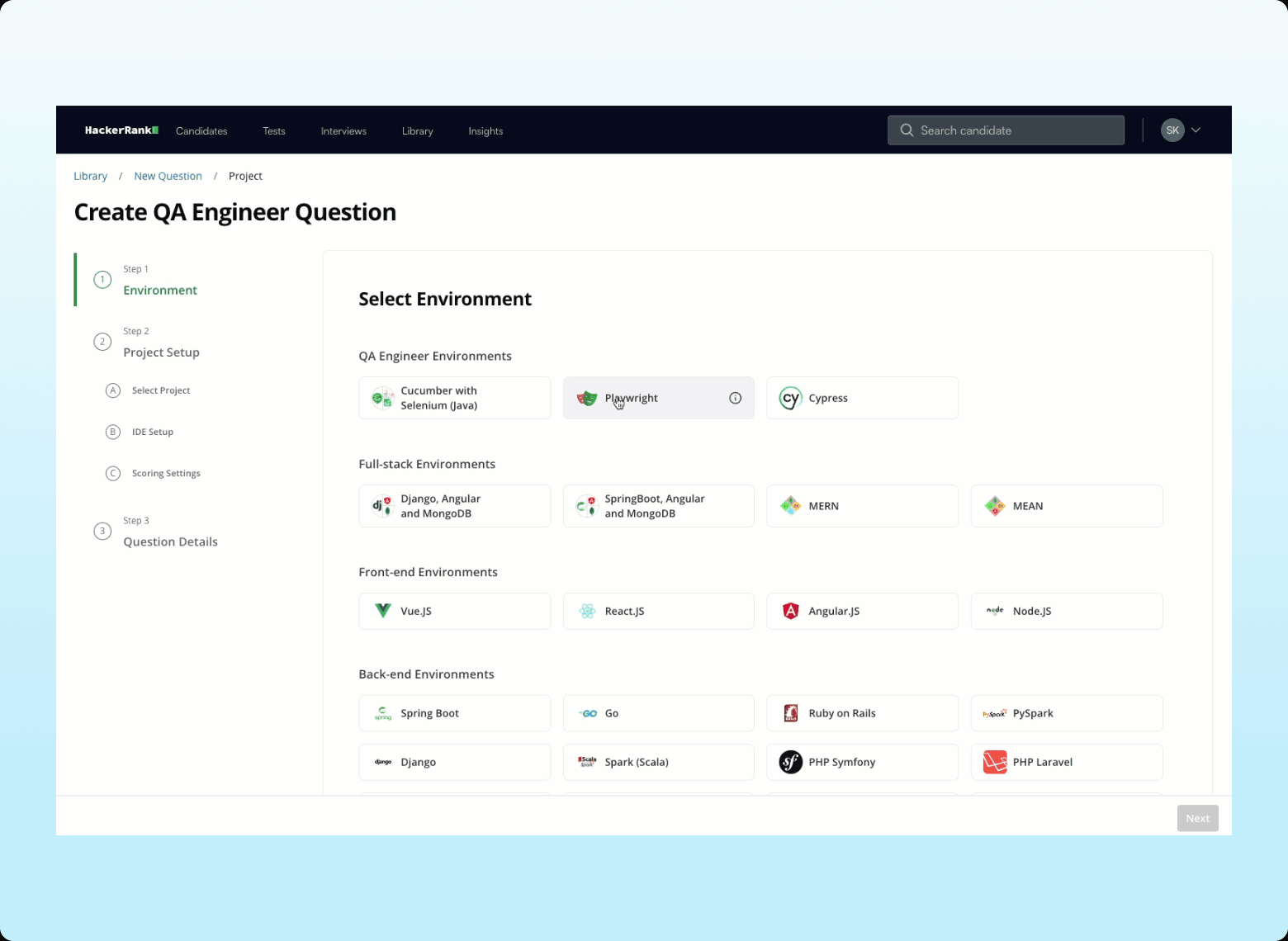Click the disabled Next button

(1198, 819)
